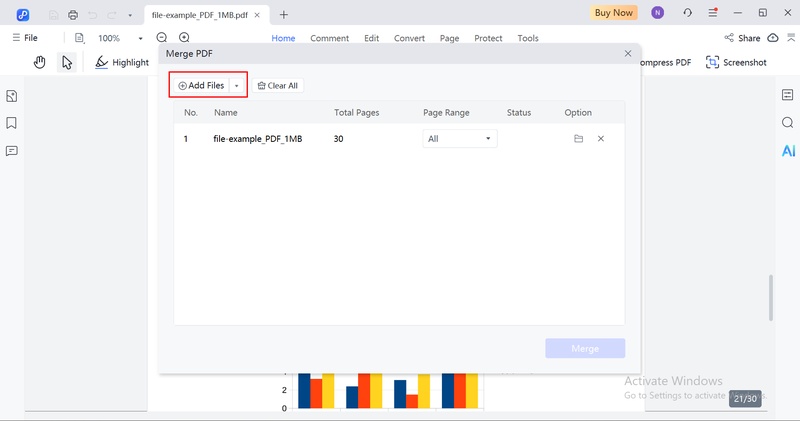Click the page display settings icon

79,38
